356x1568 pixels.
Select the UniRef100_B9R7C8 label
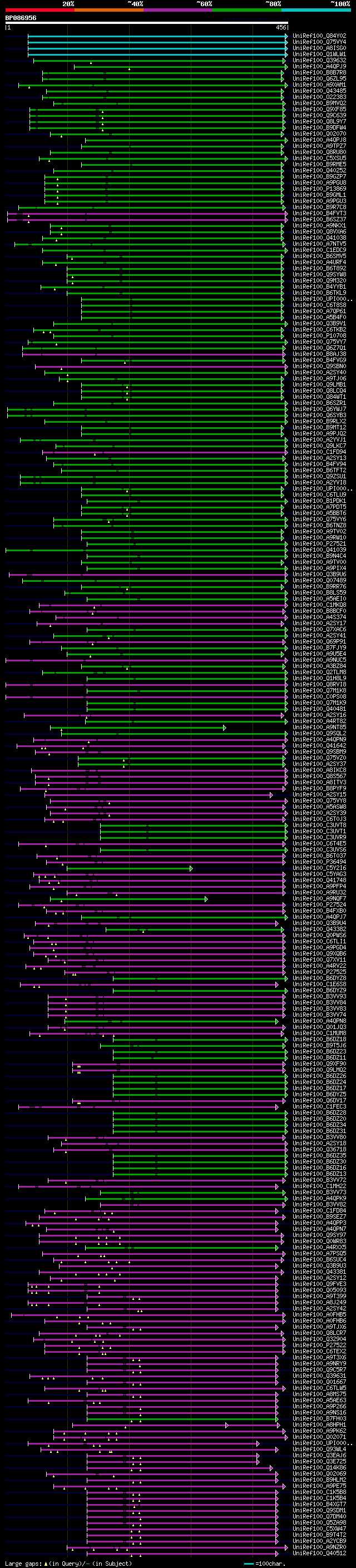point(319,207)
